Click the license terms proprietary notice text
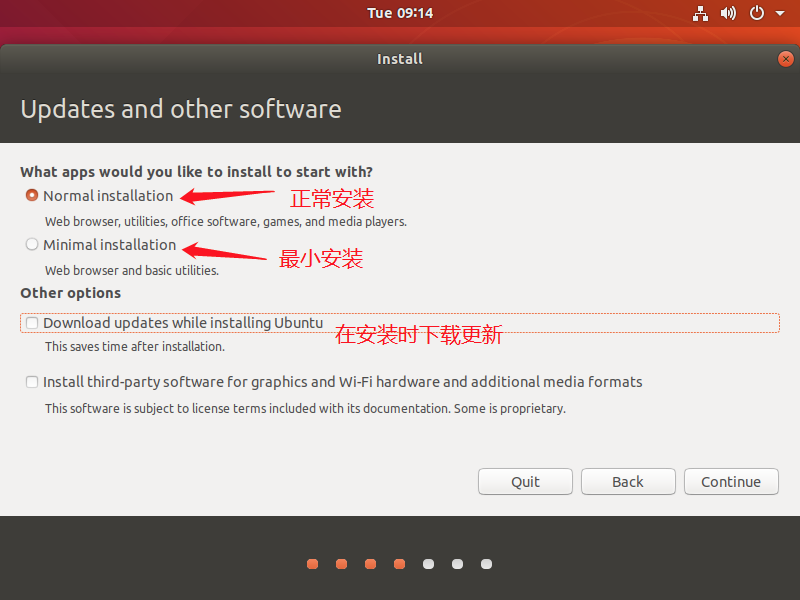Image resolution: width=800 pixels, height=600 pixels. (x=305, y=409)
